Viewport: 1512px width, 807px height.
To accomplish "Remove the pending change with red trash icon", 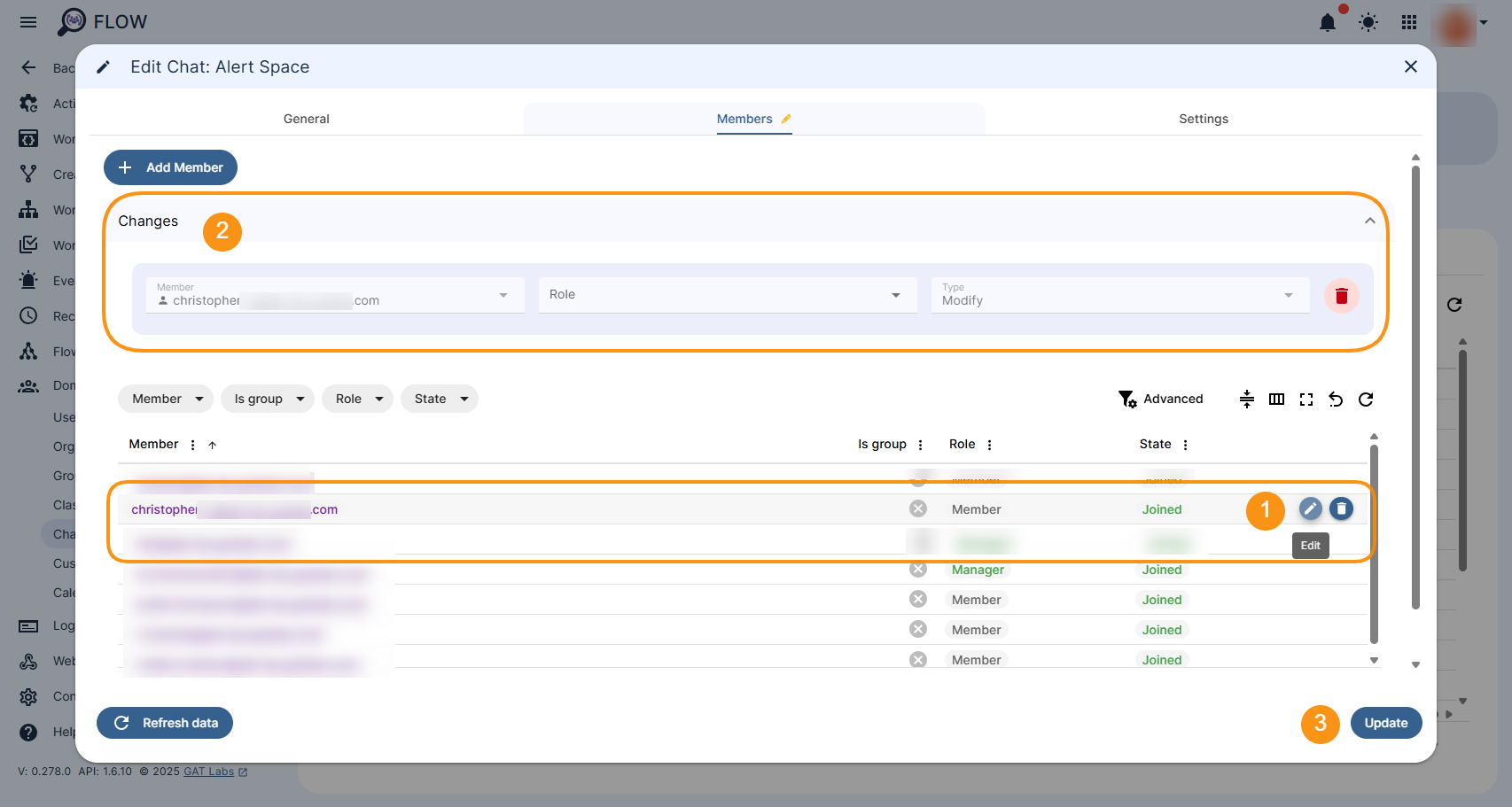I will point(1341,296).
